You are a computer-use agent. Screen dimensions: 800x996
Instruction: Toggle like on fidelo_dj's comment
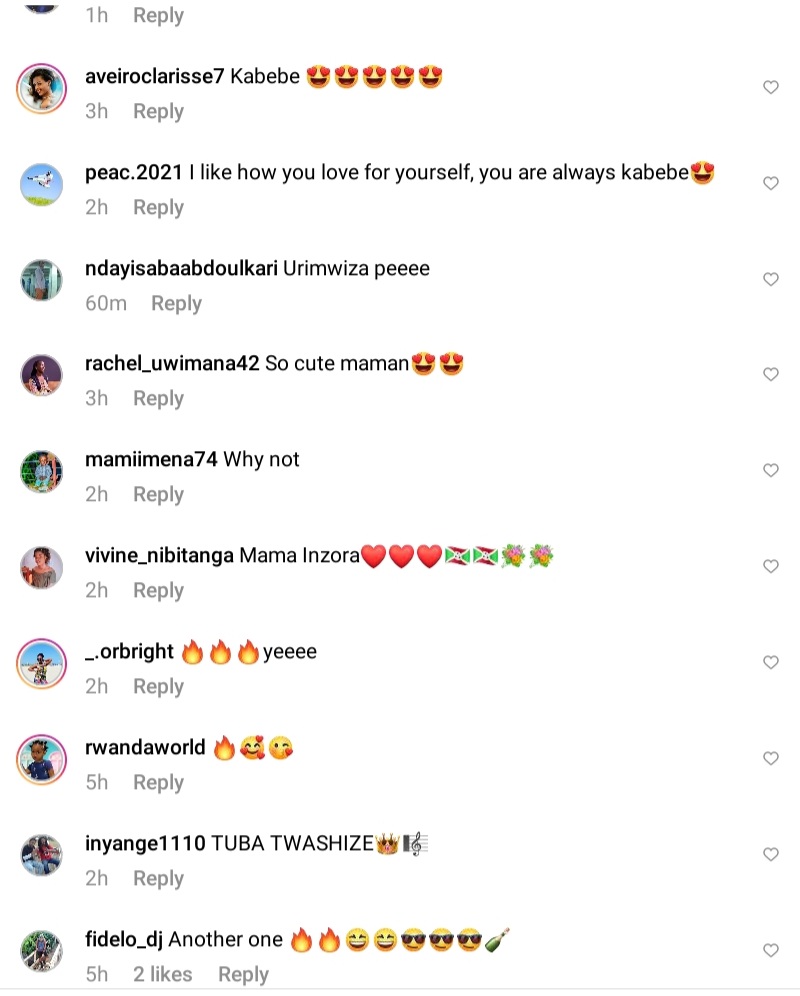pos(771,950)
